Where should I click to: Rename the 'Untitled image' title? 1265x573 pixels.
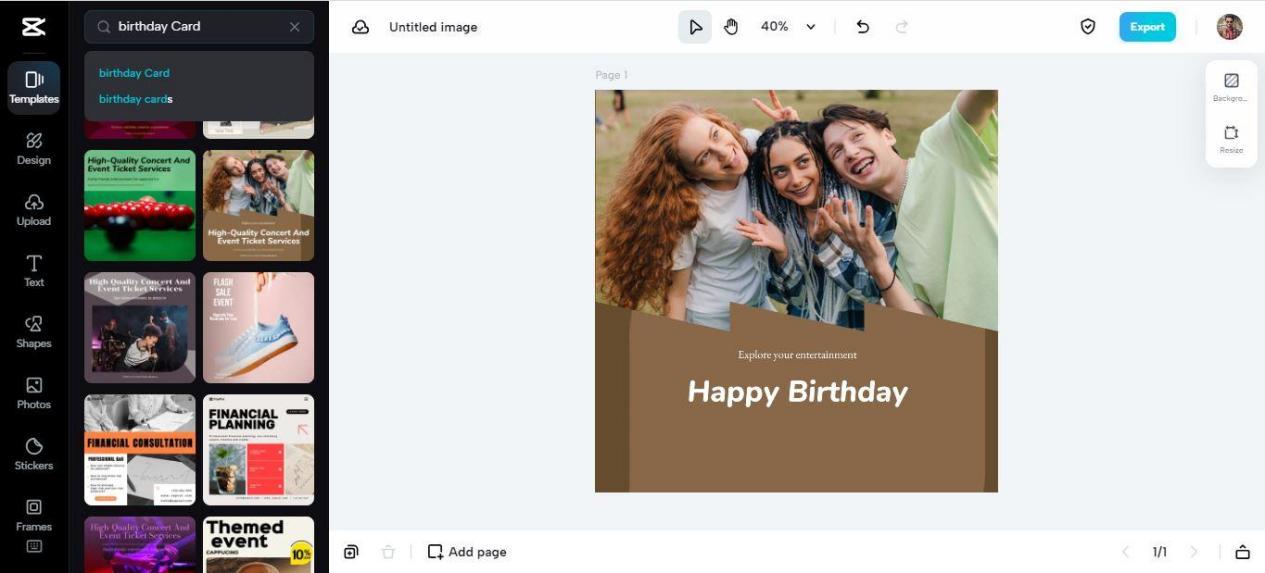(433, 27)
